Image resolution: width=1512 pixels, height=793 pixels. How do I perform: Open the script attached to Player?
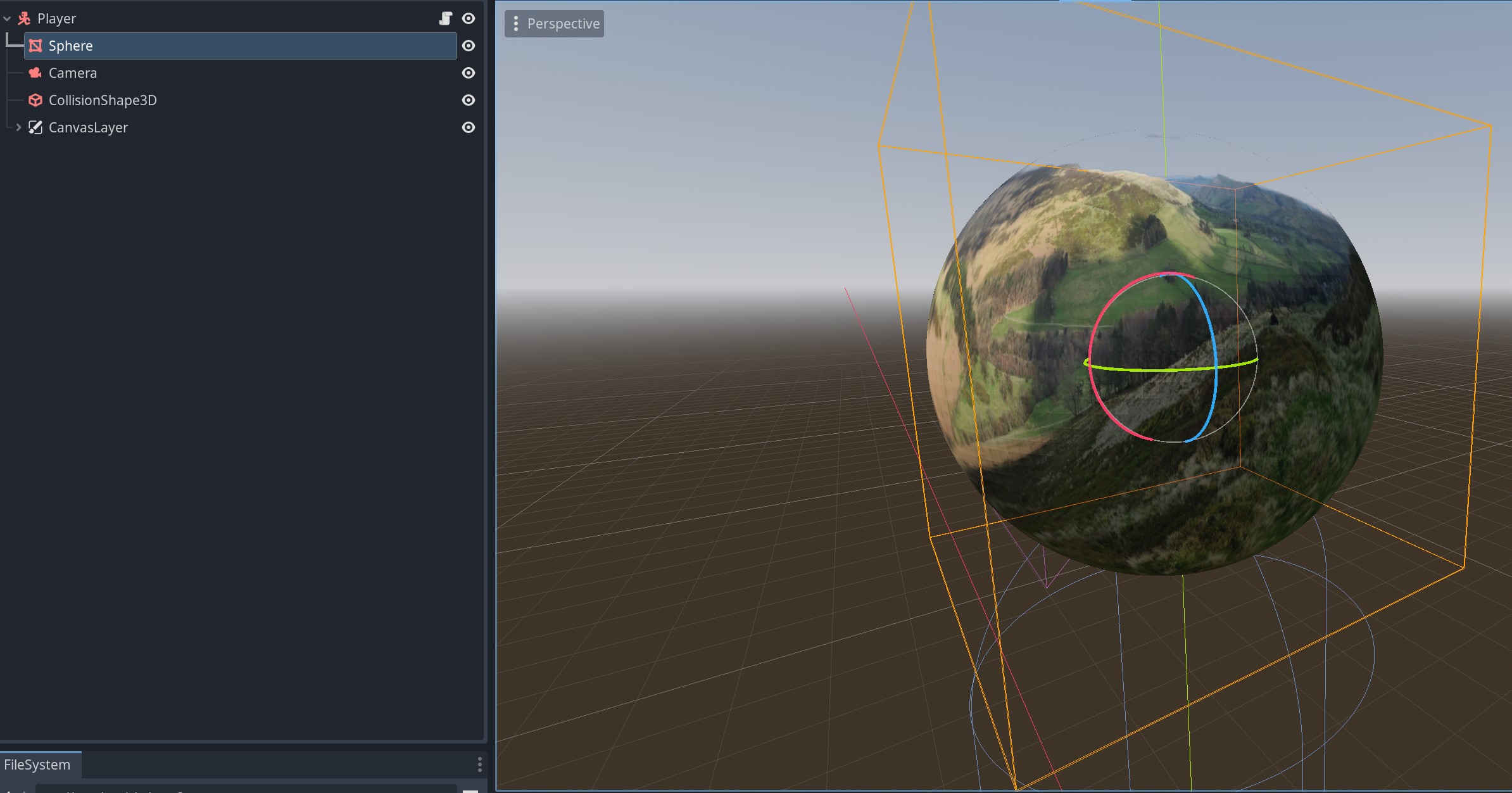(446, 18)
